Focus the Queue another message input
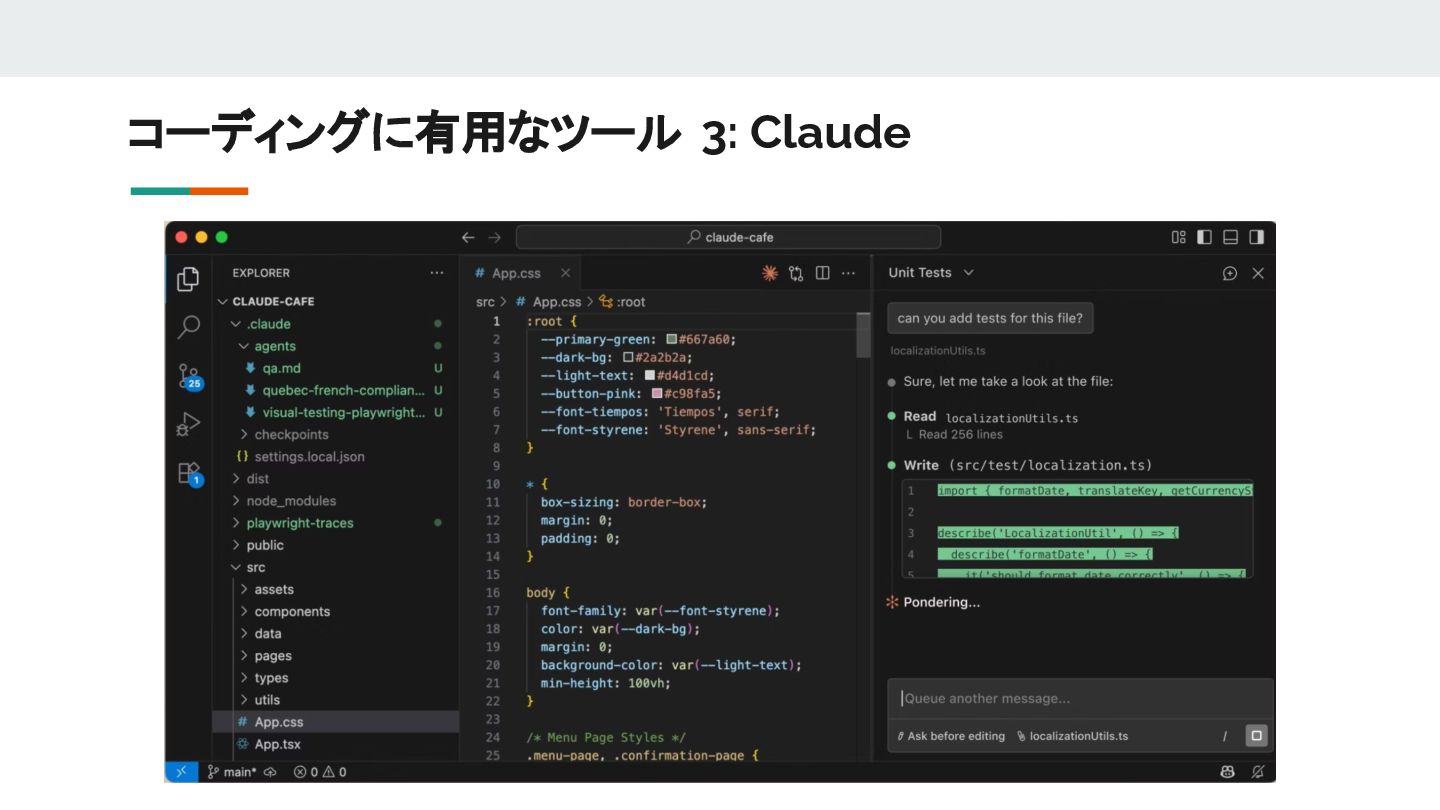This screenshot has height=810, width=1440. point(1080,699)
